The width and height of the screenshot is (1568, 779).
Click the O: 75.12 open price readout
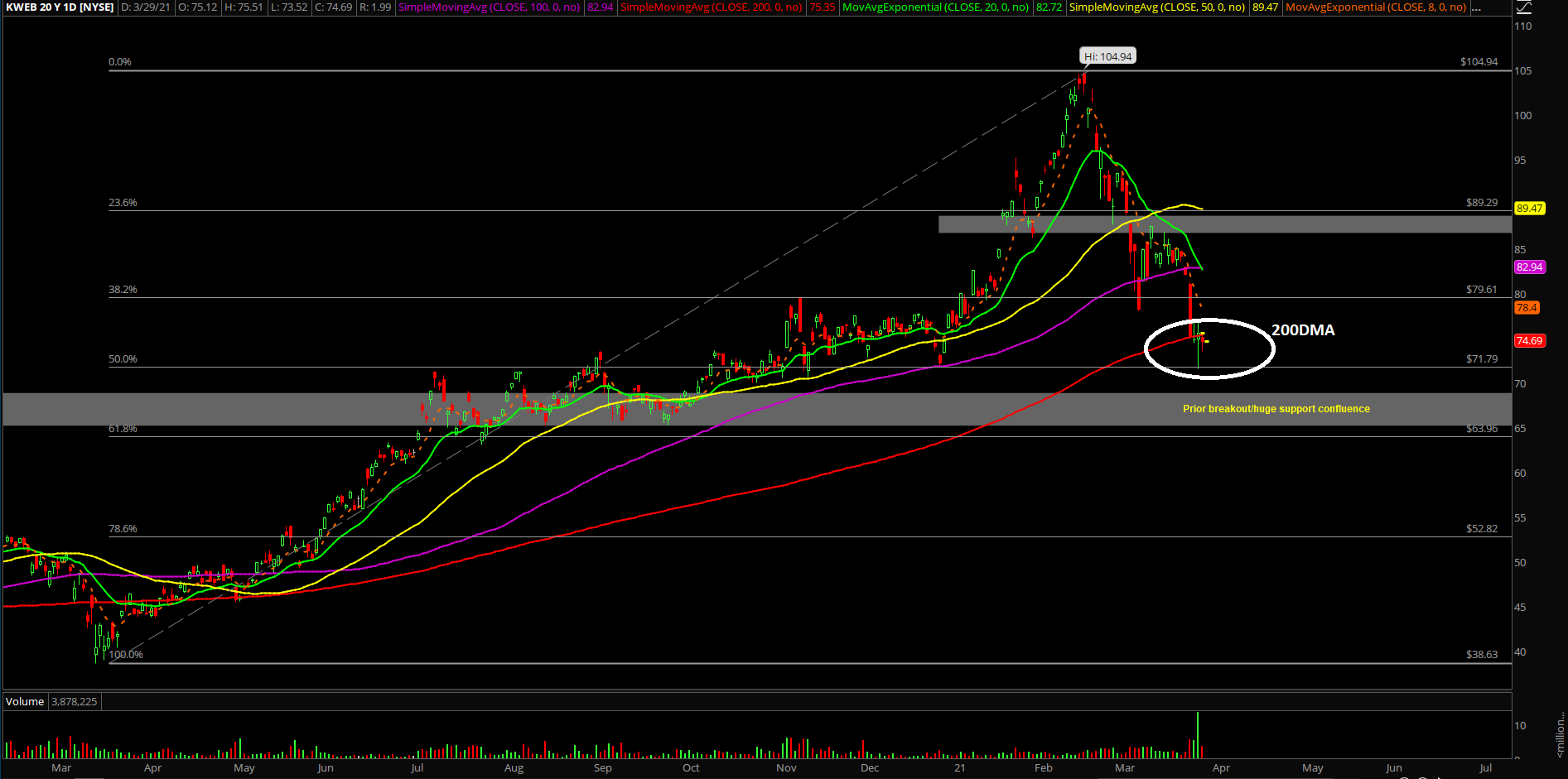point(198,7)
